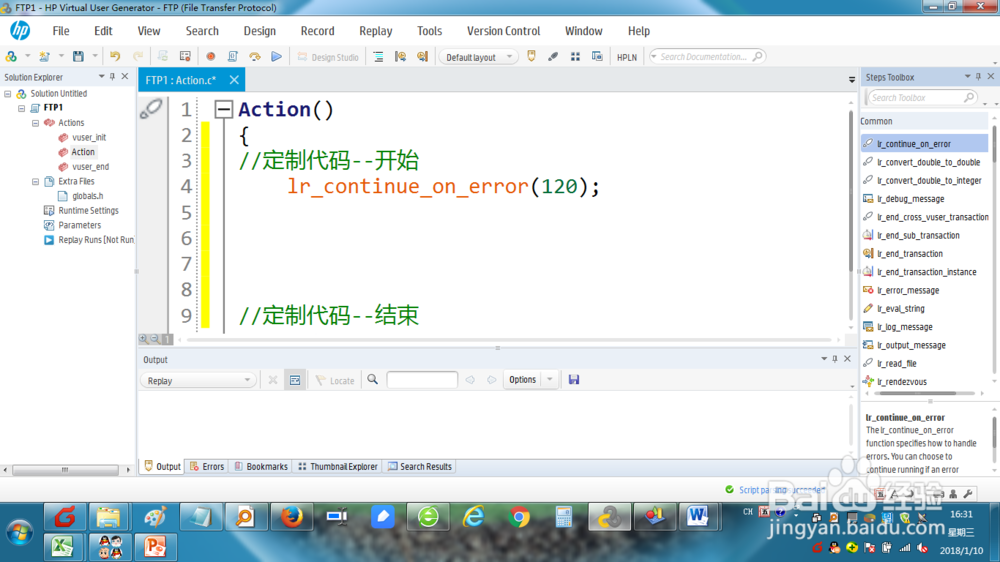Click the compile script icon after Record
The image size is (1000, 562).
[233, 56]
